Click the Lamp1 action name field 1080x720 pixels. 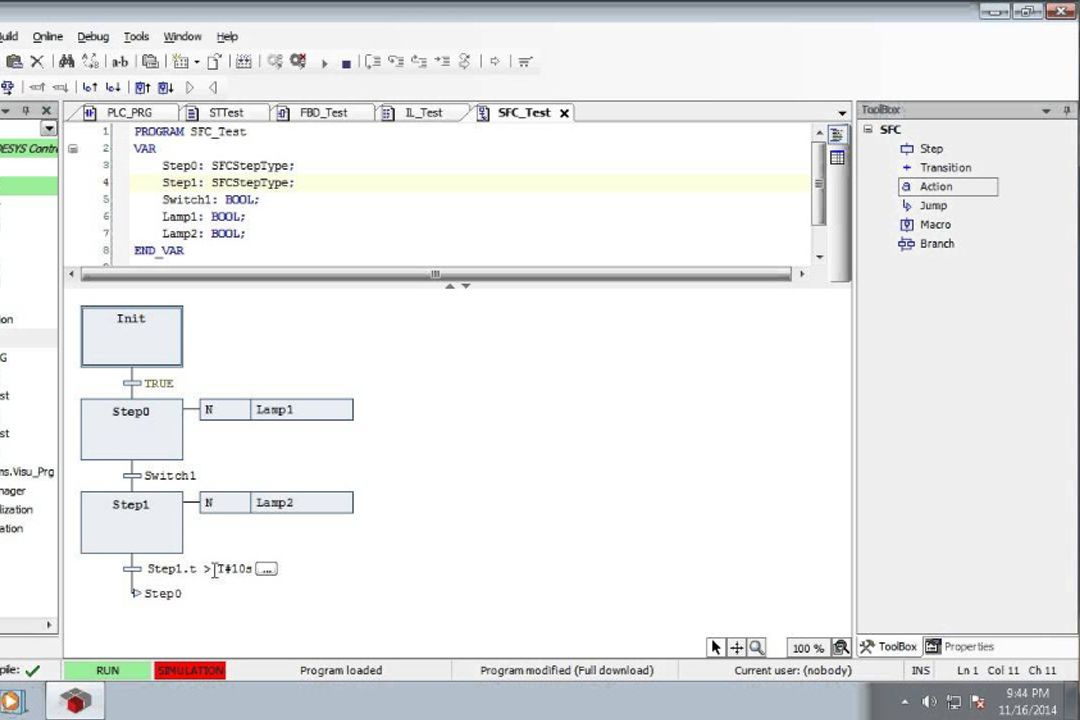tap(302, 409)
